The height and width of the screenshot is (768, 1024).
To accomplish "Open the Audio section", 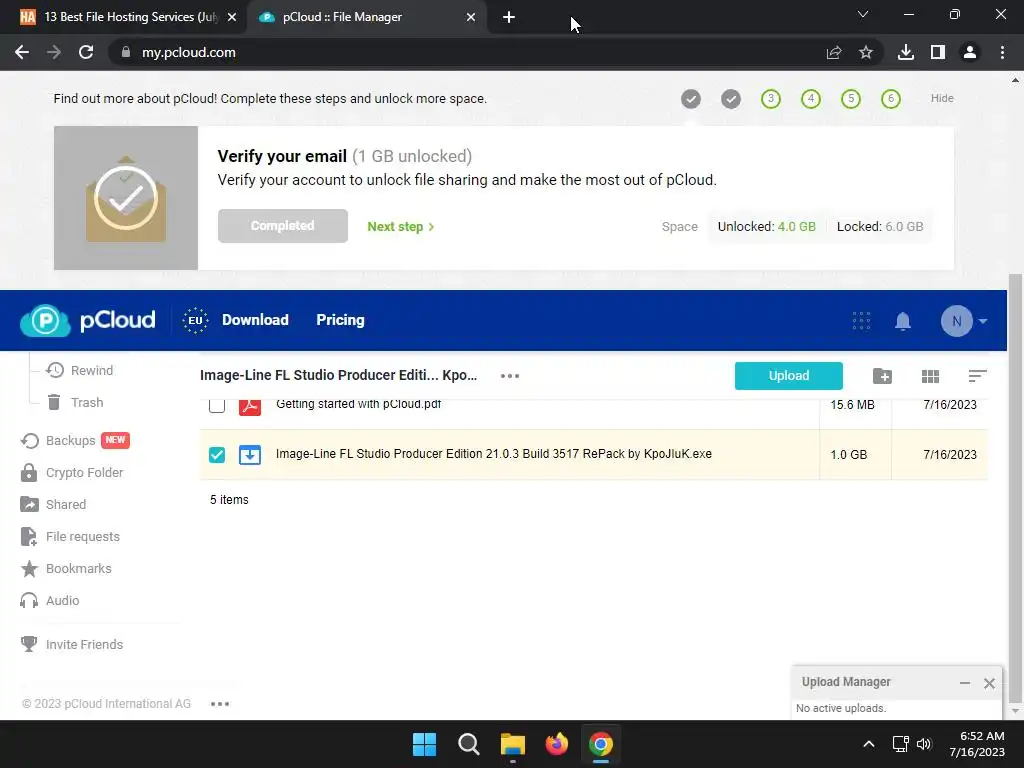I will [x=50, y=600].
